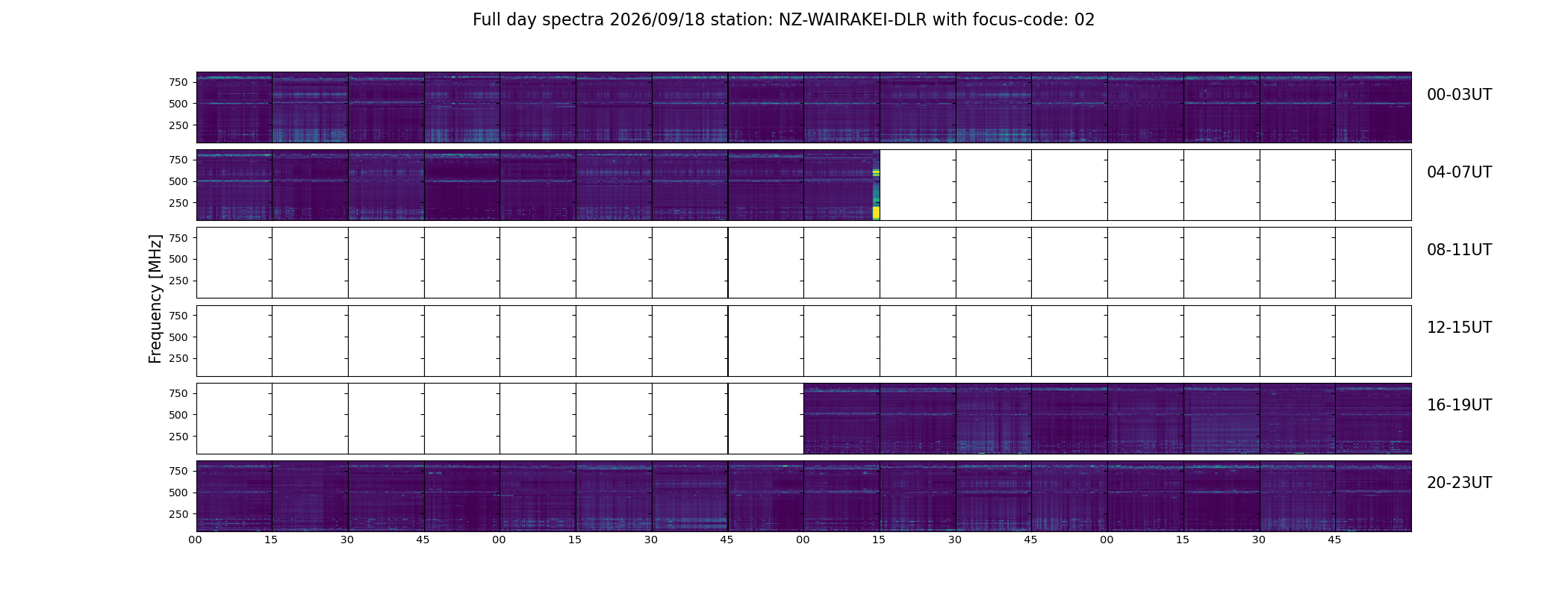Click the empty last panel of 12-15UT row
Viewport: 1568px width, 597px height.
(x=1373, y=341)
